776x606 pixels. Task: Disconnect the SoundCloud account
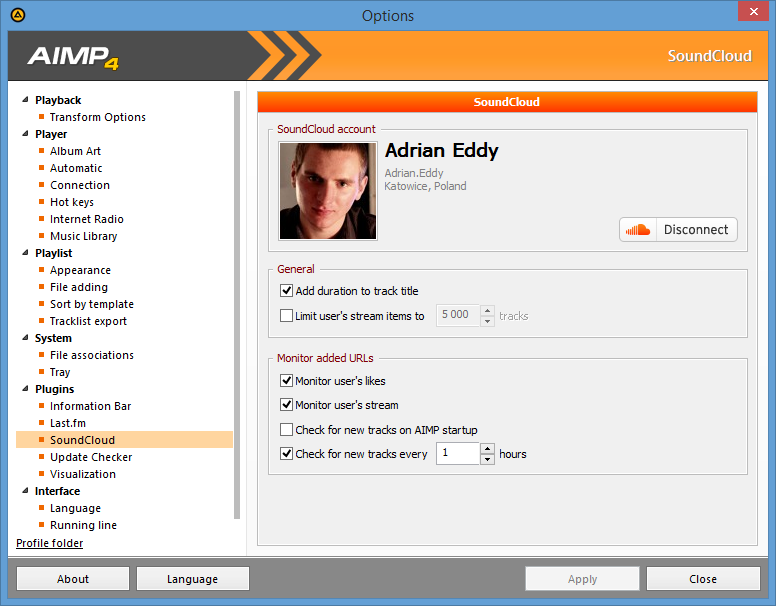pos(679,230)
